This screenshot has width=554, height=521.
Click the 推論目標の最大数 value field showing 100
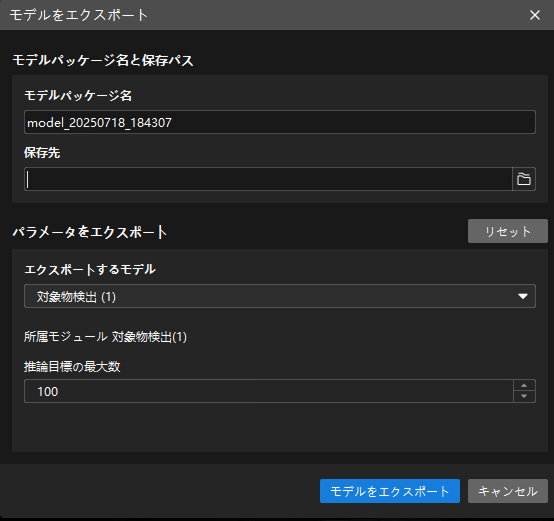(269, 391)
